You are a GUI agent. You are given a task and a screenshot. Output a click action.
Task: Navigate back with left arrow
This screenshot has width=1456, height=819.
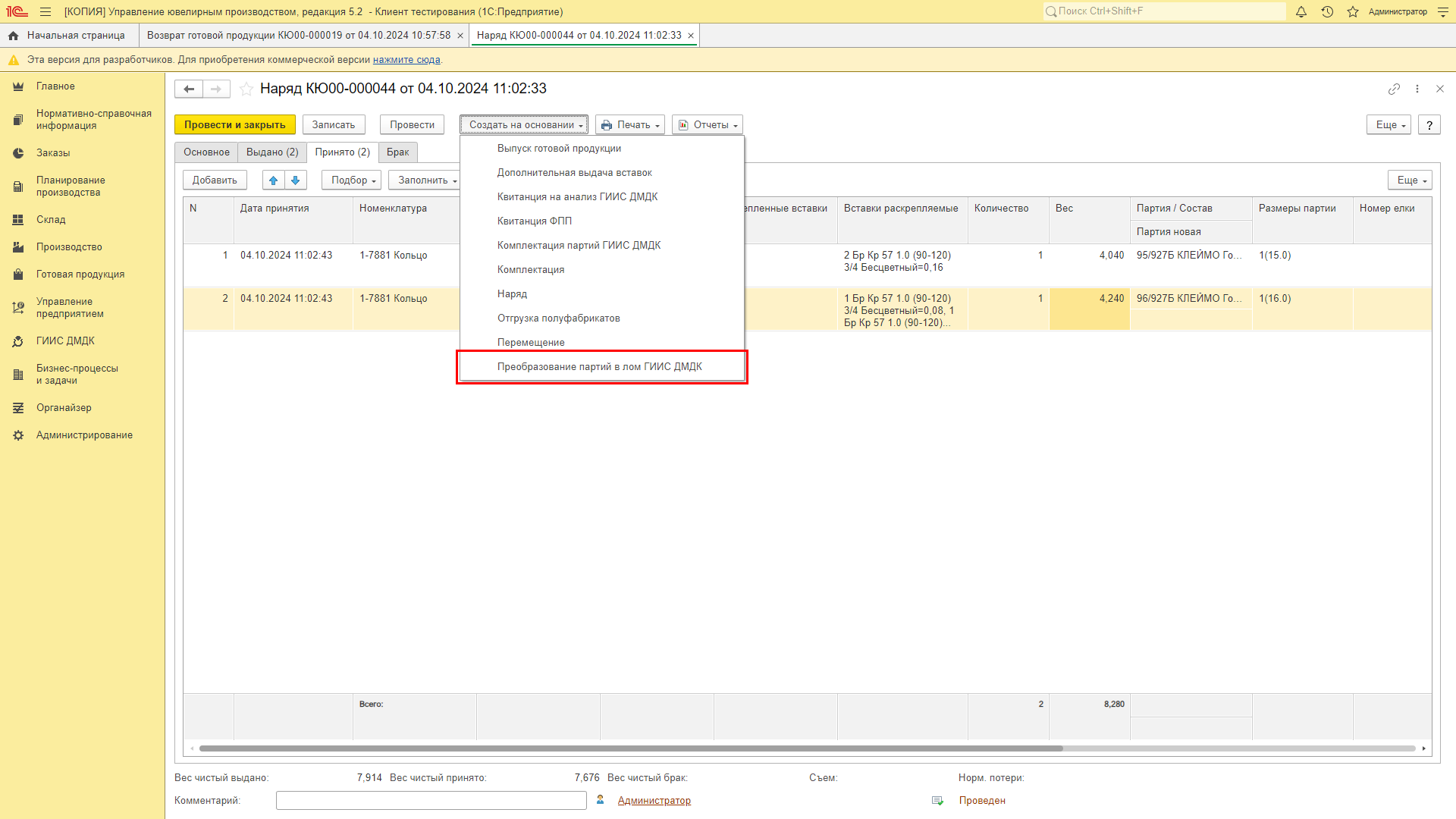pyautogui.click(x=189, y=89)
